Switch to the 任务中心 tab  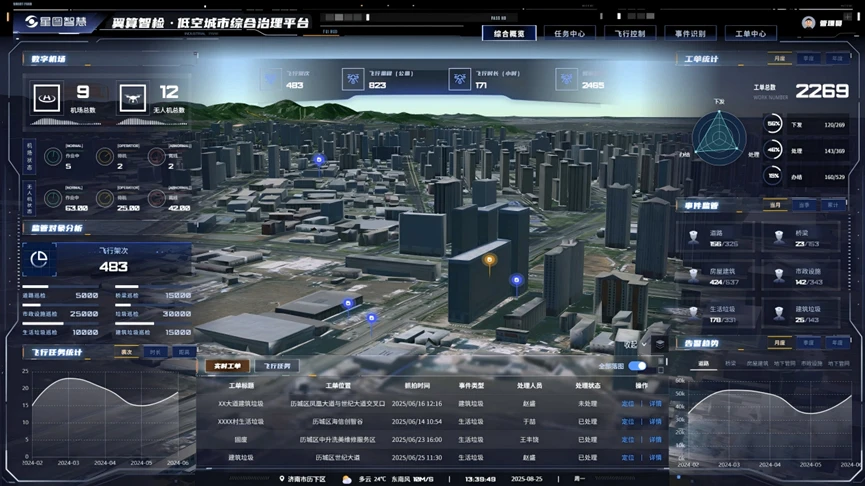(569, 33)
